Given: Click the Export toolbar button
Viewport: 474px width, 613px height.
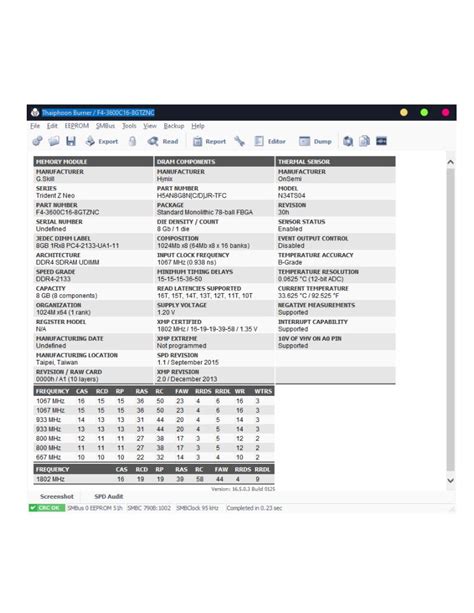Looking at the screenshot, I should coord(102,141).
